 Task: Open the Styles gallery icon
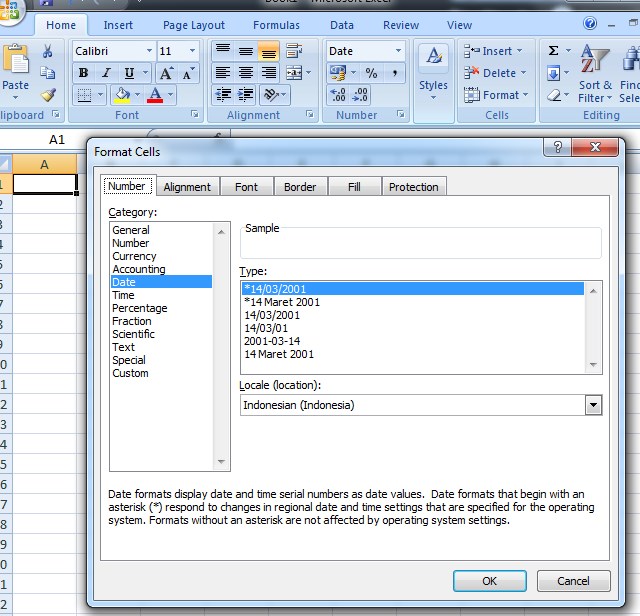[x=433, y=68]
